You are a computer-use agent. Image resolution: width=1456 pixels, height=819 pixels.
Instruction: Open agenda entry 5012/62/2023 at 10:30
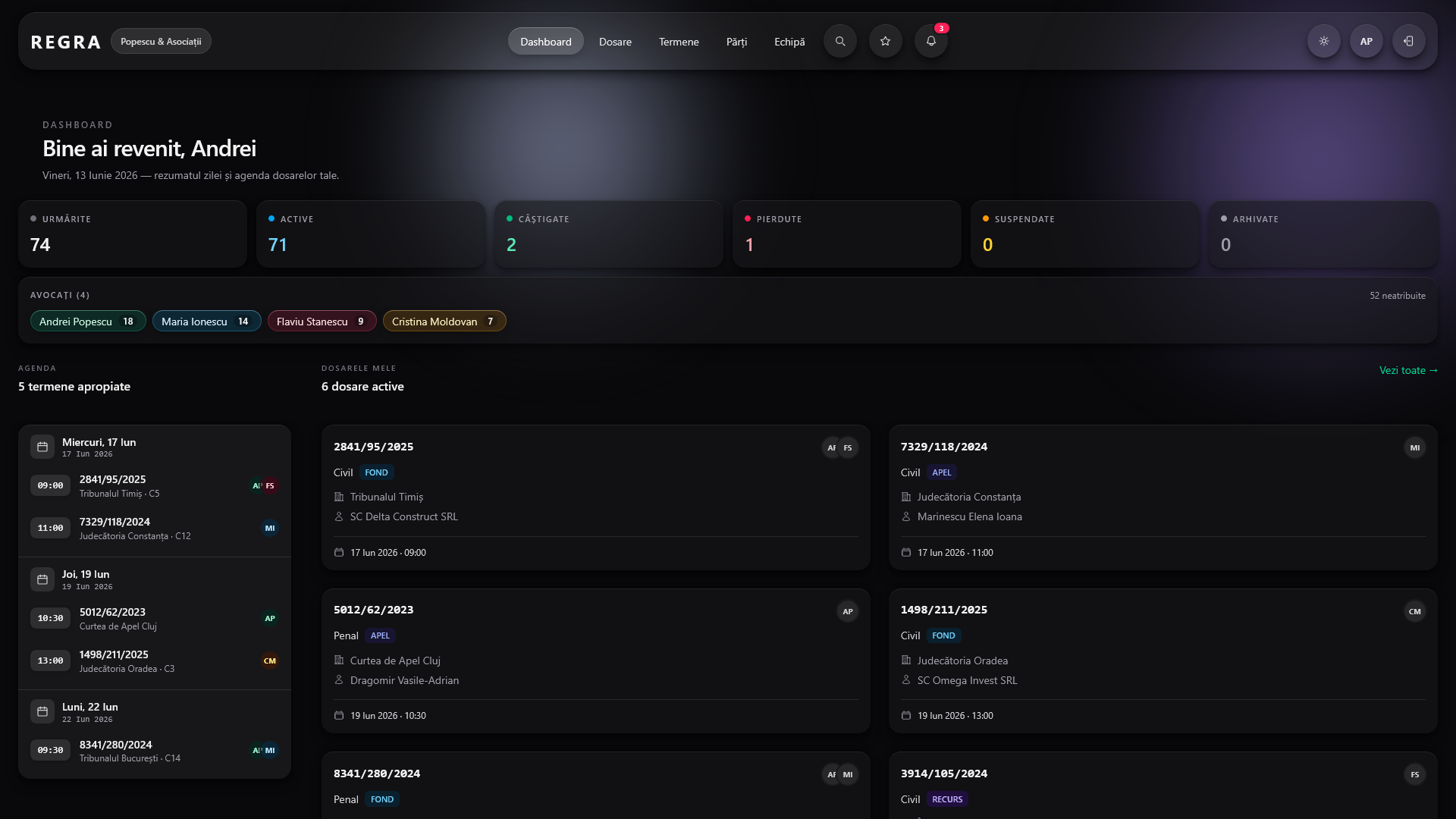[x=155, y=618]
